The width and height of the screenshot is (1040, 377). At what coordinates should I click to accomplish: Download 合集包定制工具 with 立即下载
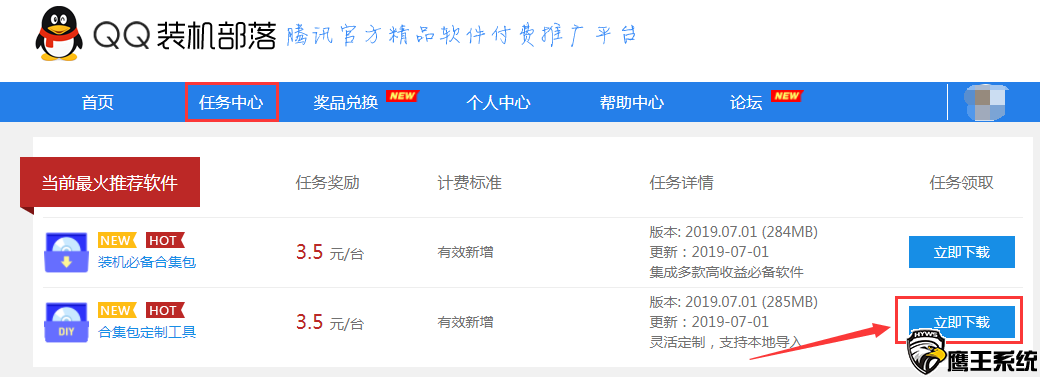961,323
